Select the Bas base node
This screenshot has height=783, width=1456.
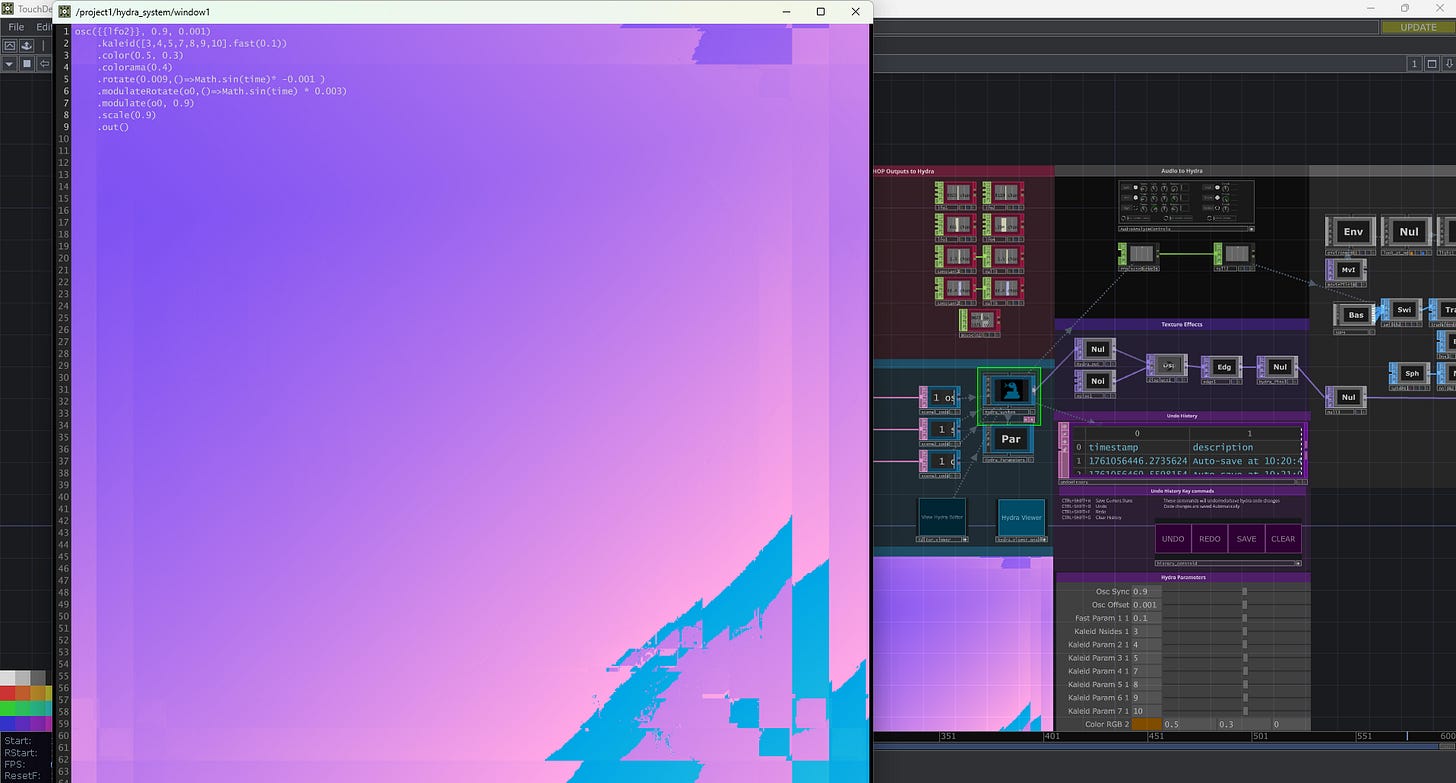[1356, 315]
